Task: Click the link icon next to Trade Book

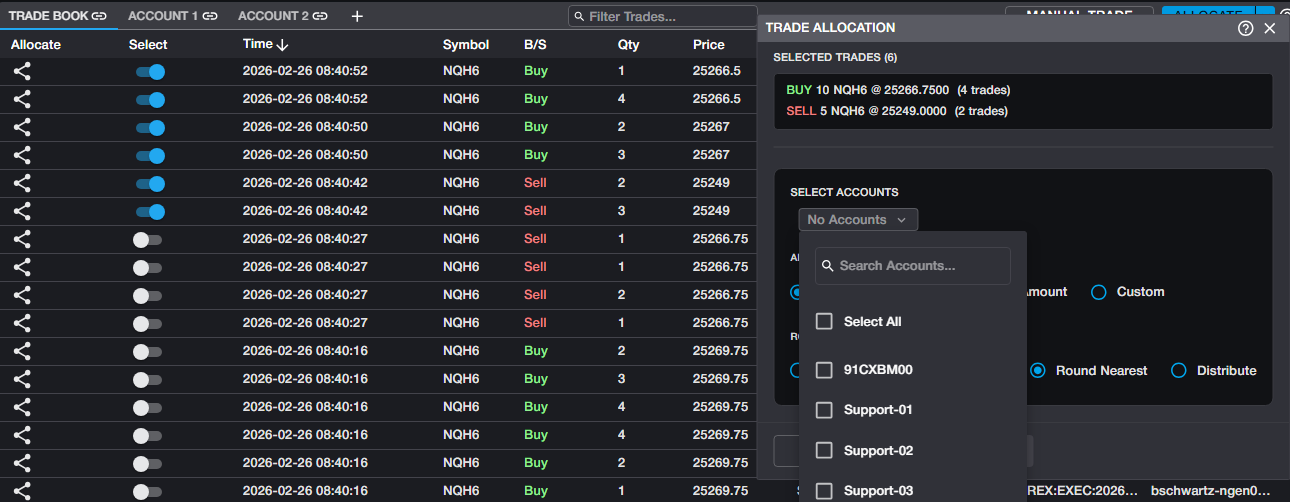Action: pos(99,16)
